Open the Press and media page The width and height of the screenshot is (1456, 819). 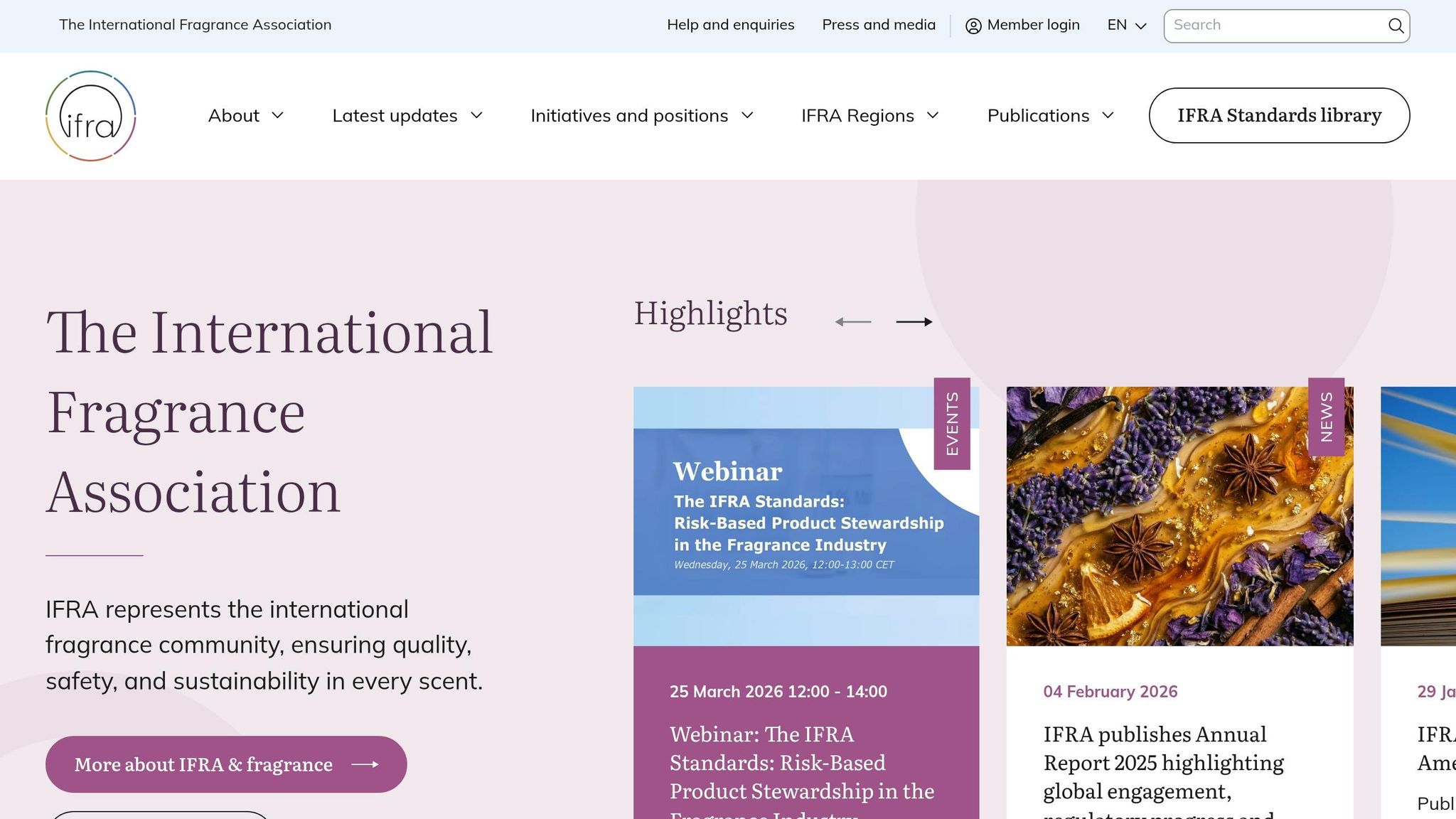coord(879,25)
